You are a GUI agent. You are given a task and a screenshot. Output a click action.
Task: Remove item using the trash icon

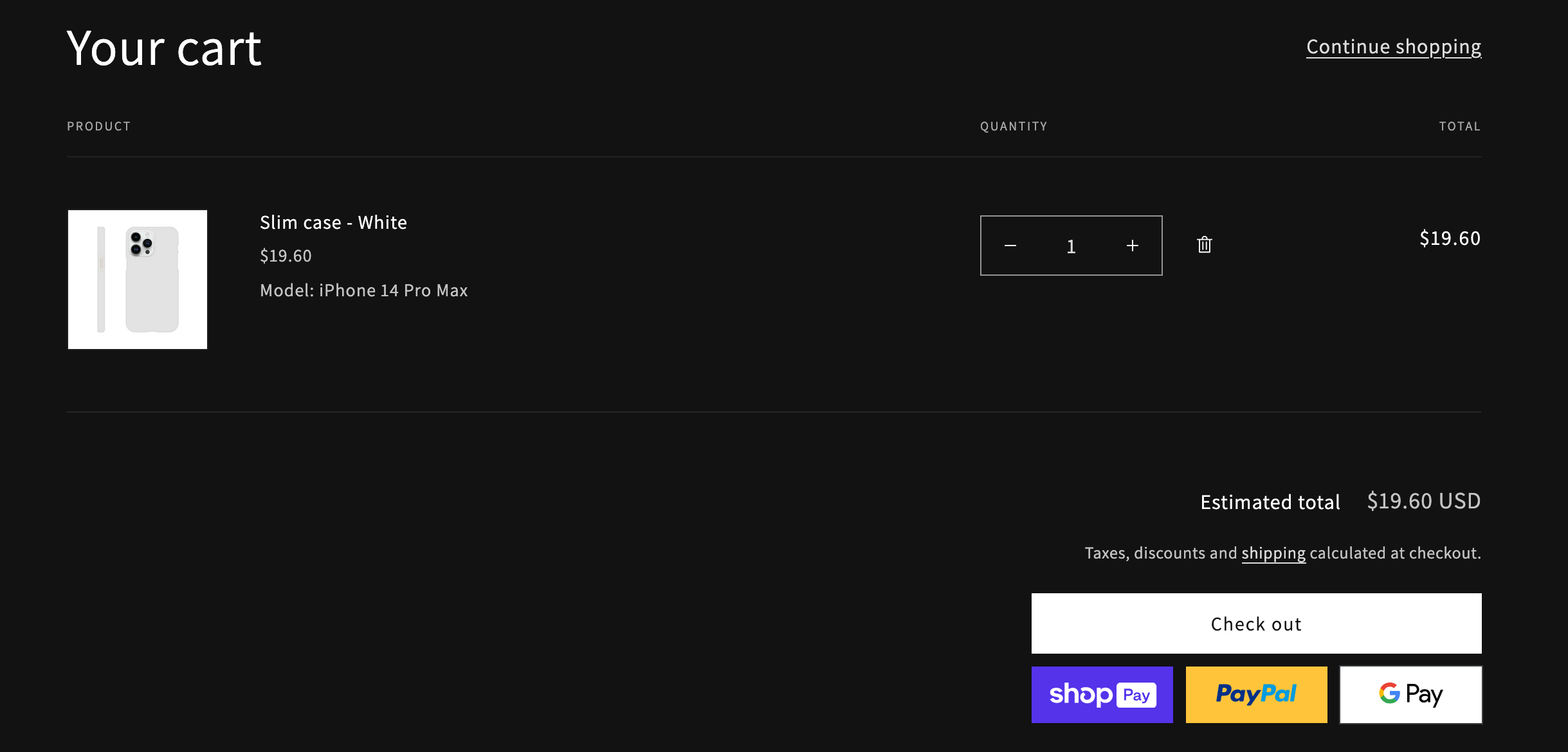point(1204,245)
